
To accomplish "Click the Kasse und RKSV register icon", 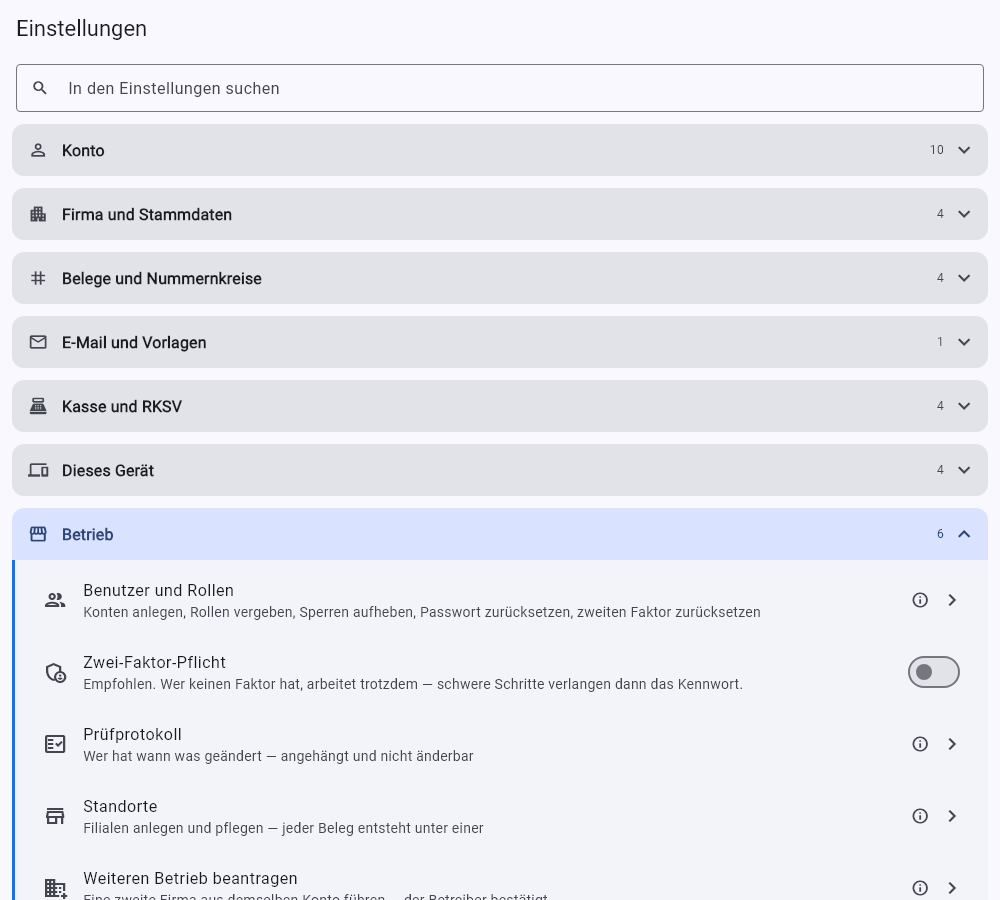I will pos(38,406).
